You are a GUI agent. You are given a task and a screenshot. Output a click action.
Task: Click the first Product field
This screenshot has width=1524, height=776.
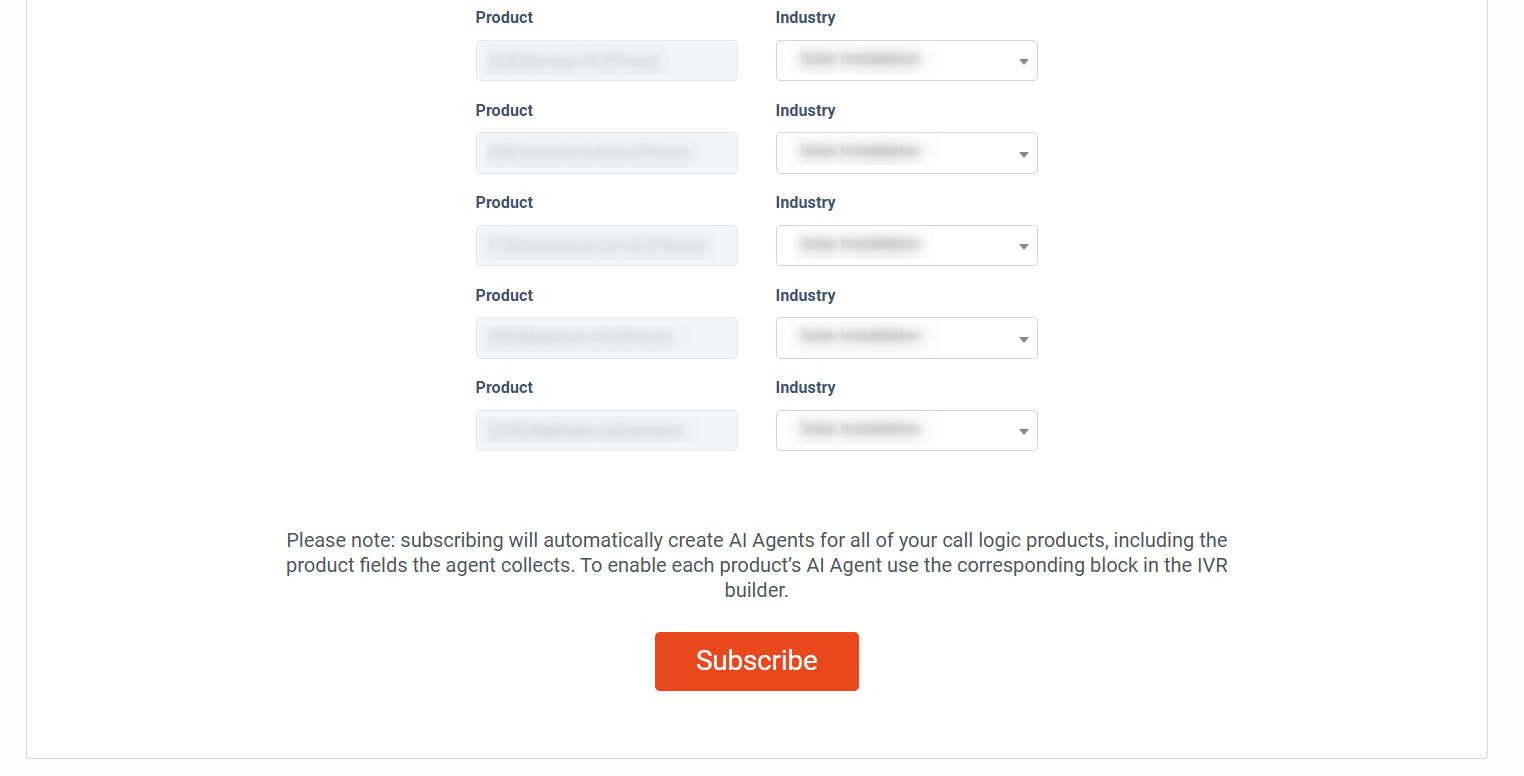(x=606, y=61)
